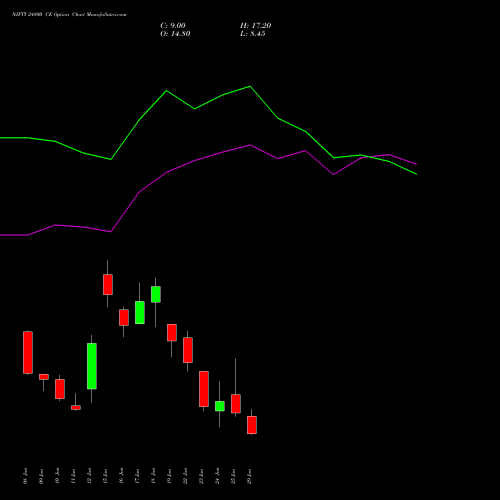500x500 pixels.
Task: Click the date label starting with 12
Action: tap(89, 476)
